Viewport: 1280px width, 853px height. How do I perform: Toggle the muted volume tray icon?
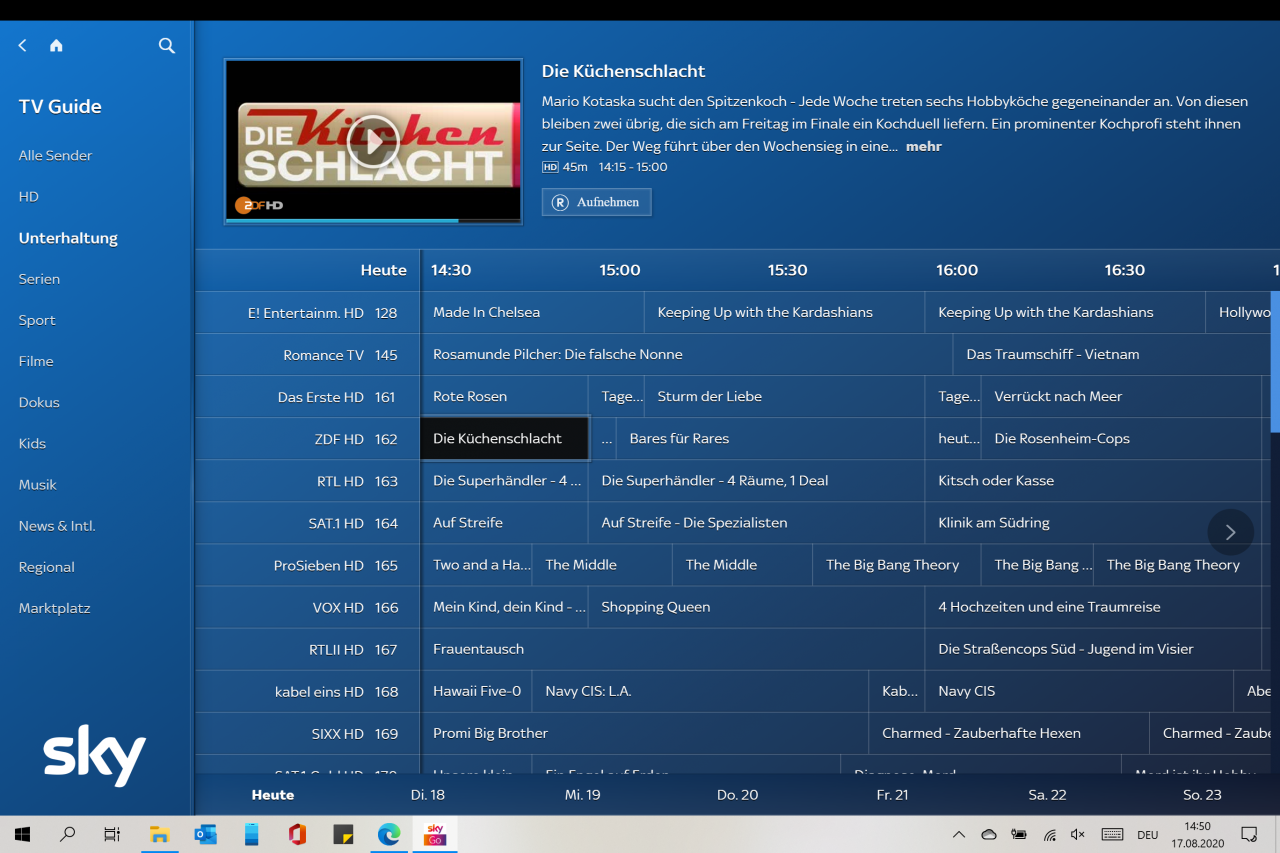coord(1078,834)
